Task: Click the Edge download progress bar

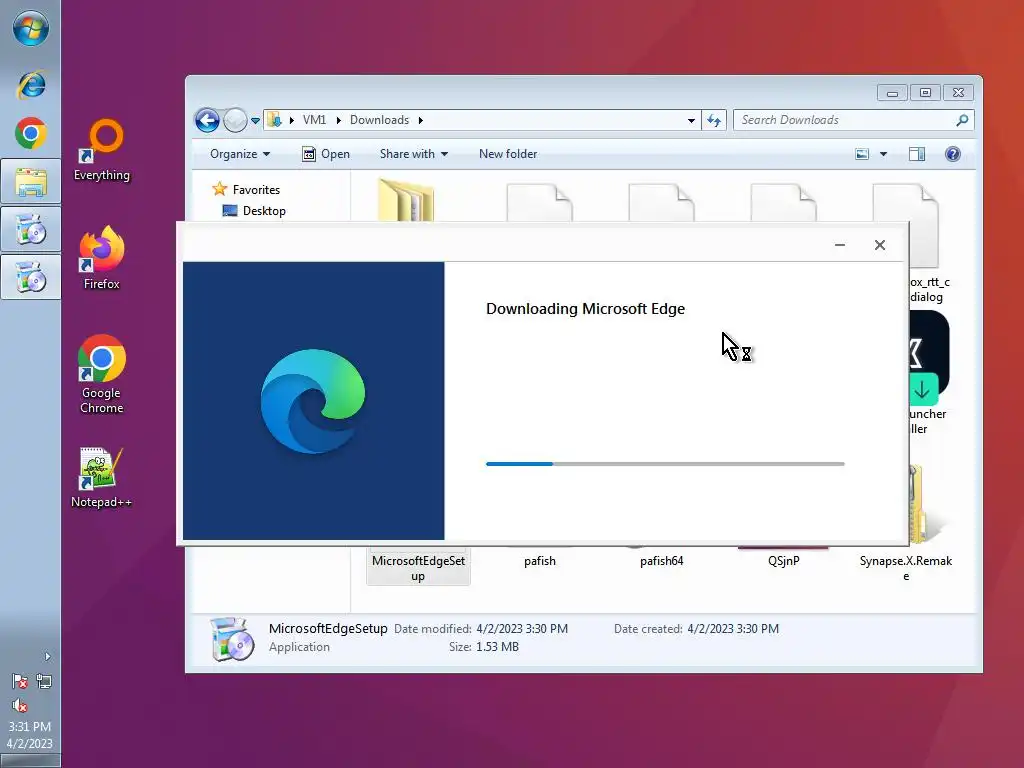Action: [665, 464]
